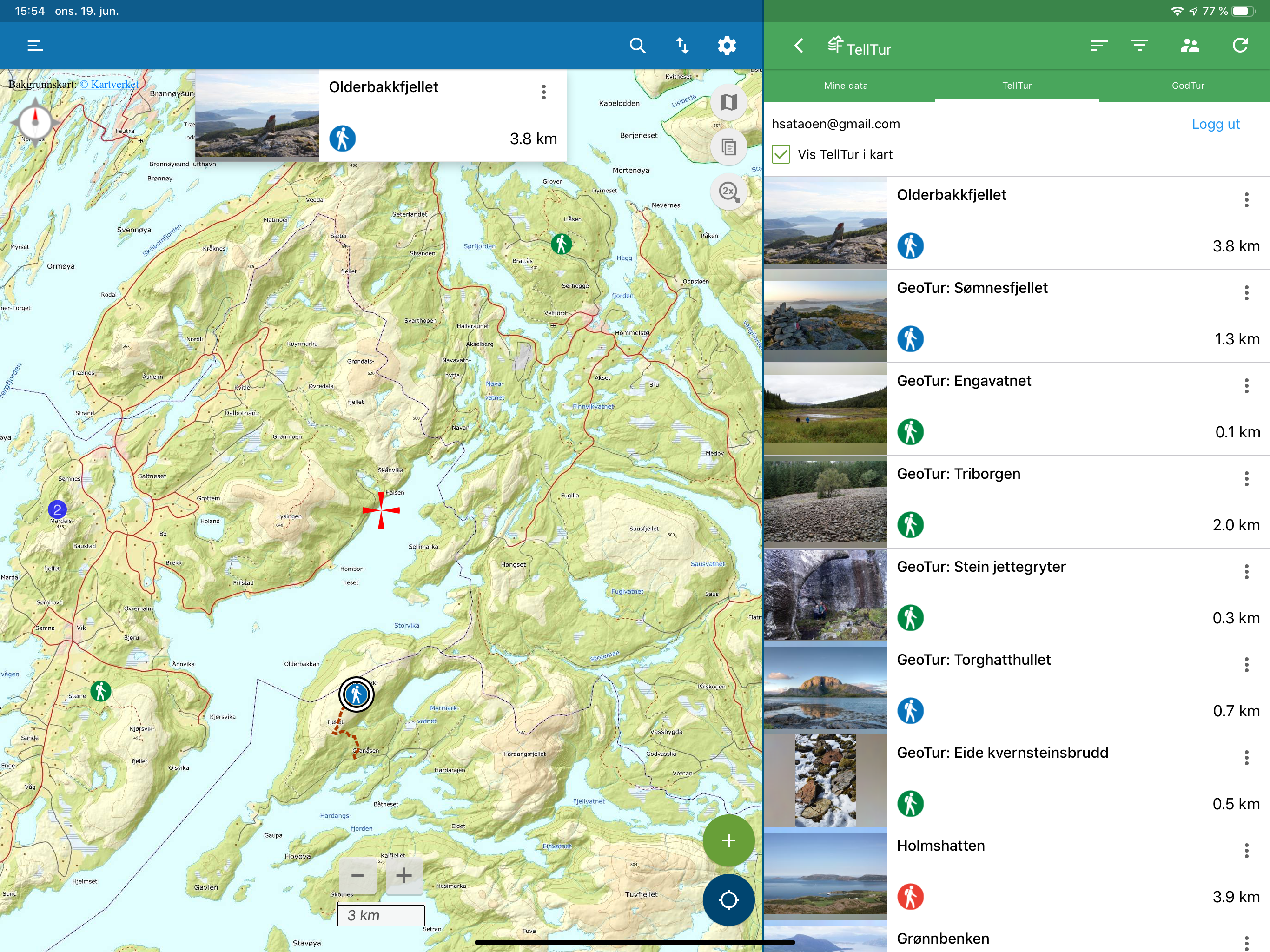Viewport: 1270px width, 952px height.
Task: Select the circled blue Olderbakkfjellet hiker marker
Action: 356,695
